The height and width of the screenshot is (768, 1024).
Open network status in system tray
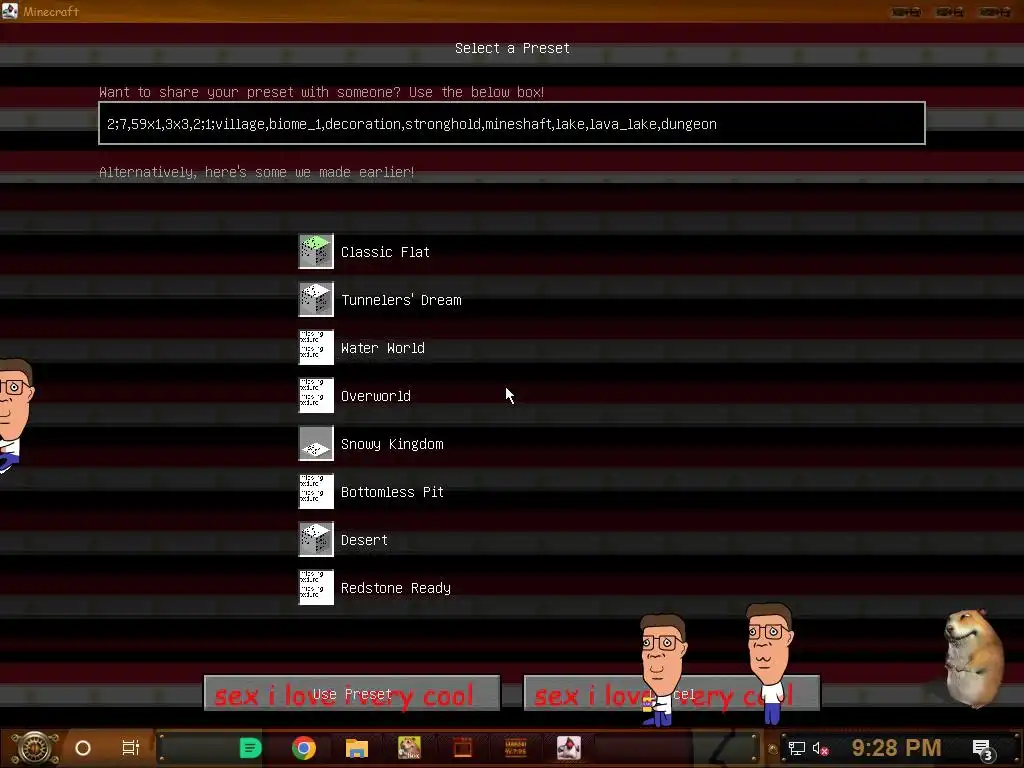pyautogui.click(x=796, y=748)
